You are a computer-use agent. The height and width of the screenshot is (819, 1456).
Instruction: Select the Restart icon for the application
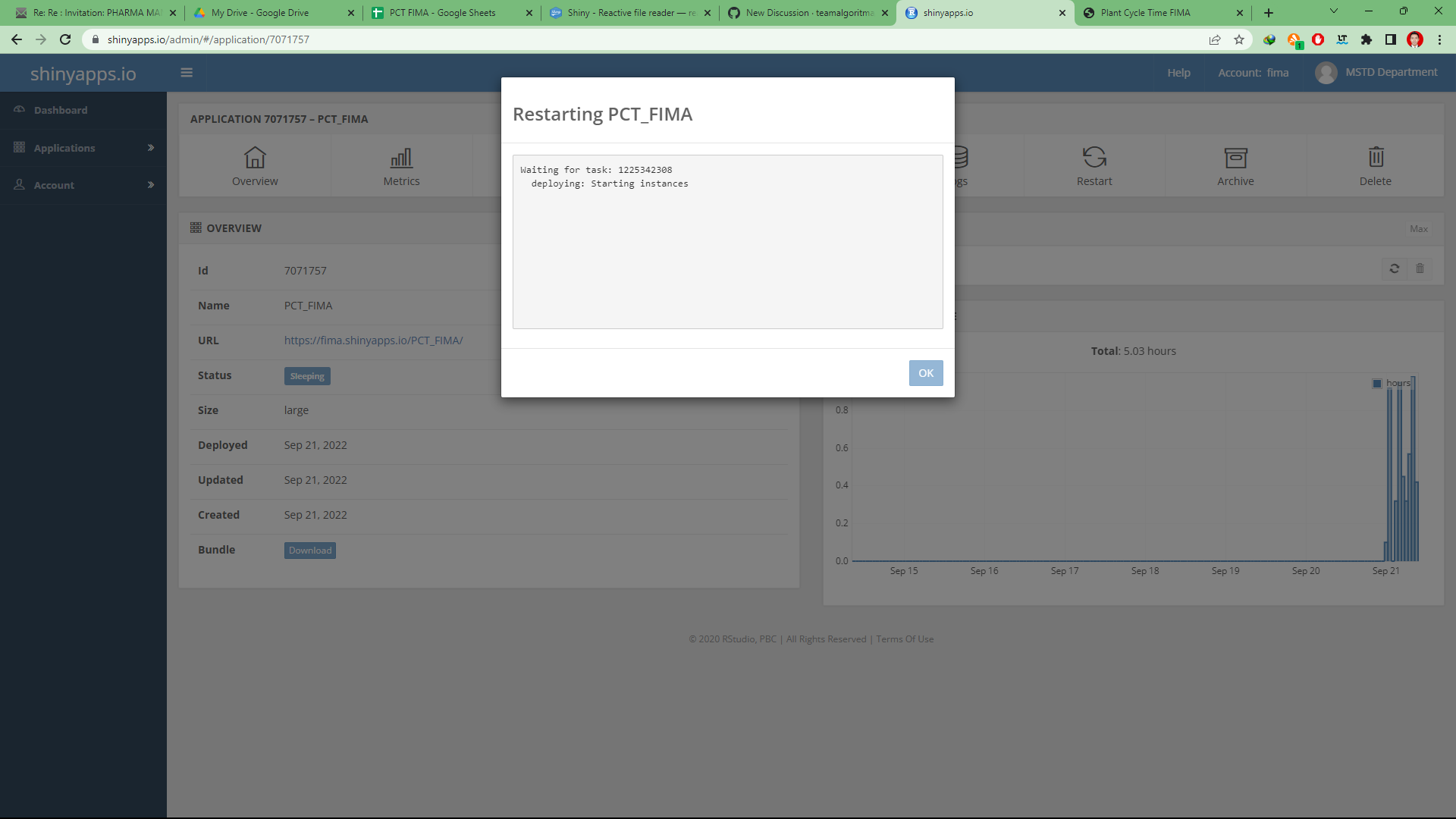tap(1094, 165)
